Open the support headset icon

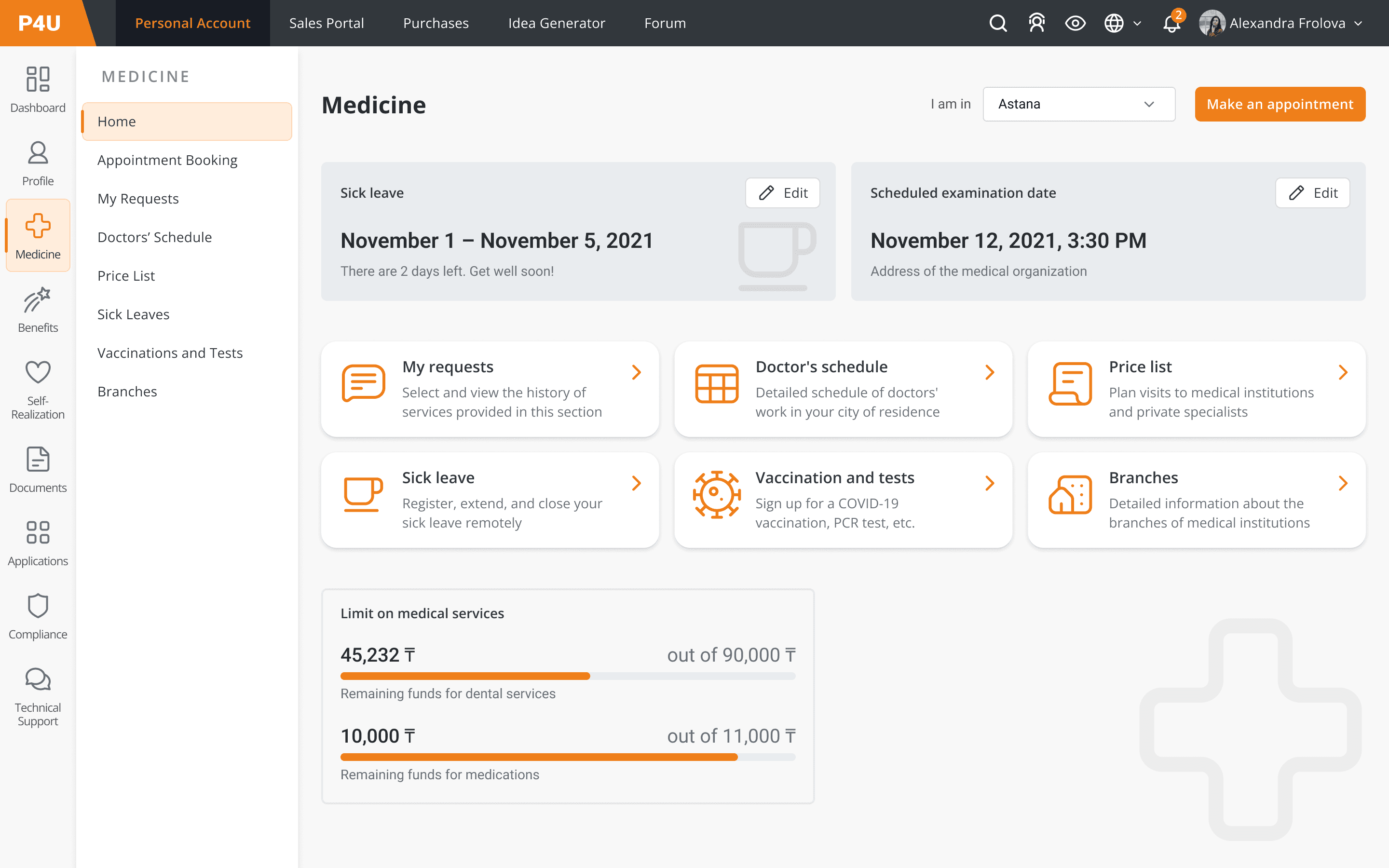coord(1036,23)
